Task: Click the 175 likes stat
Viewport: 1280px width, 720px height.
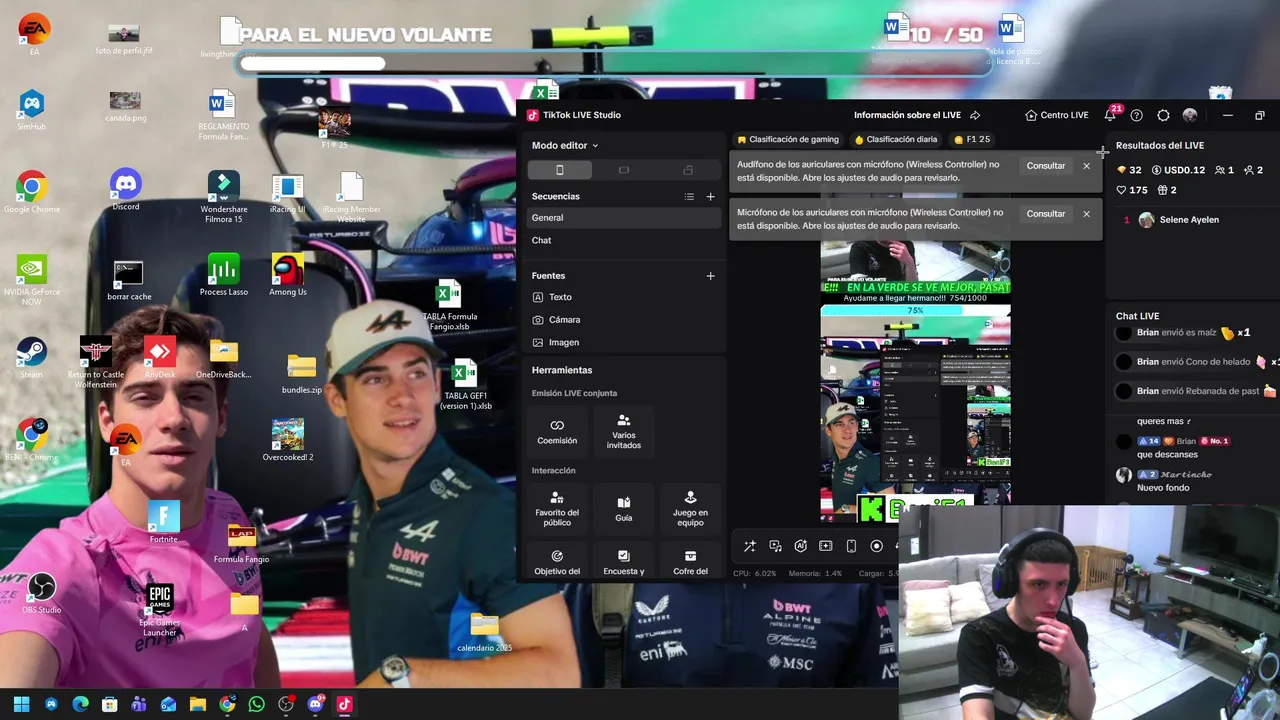Action: [x=1132, y=190]
